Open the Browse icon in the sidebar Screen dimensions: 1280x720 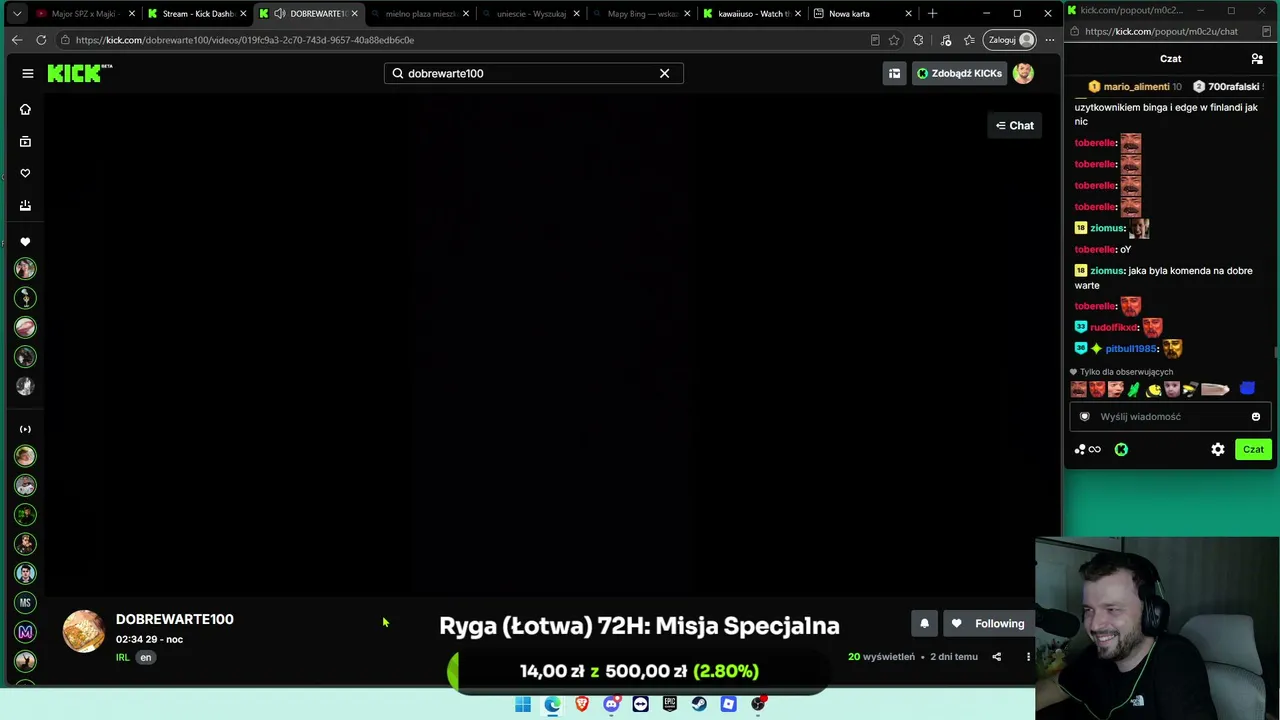pos(25,141)
